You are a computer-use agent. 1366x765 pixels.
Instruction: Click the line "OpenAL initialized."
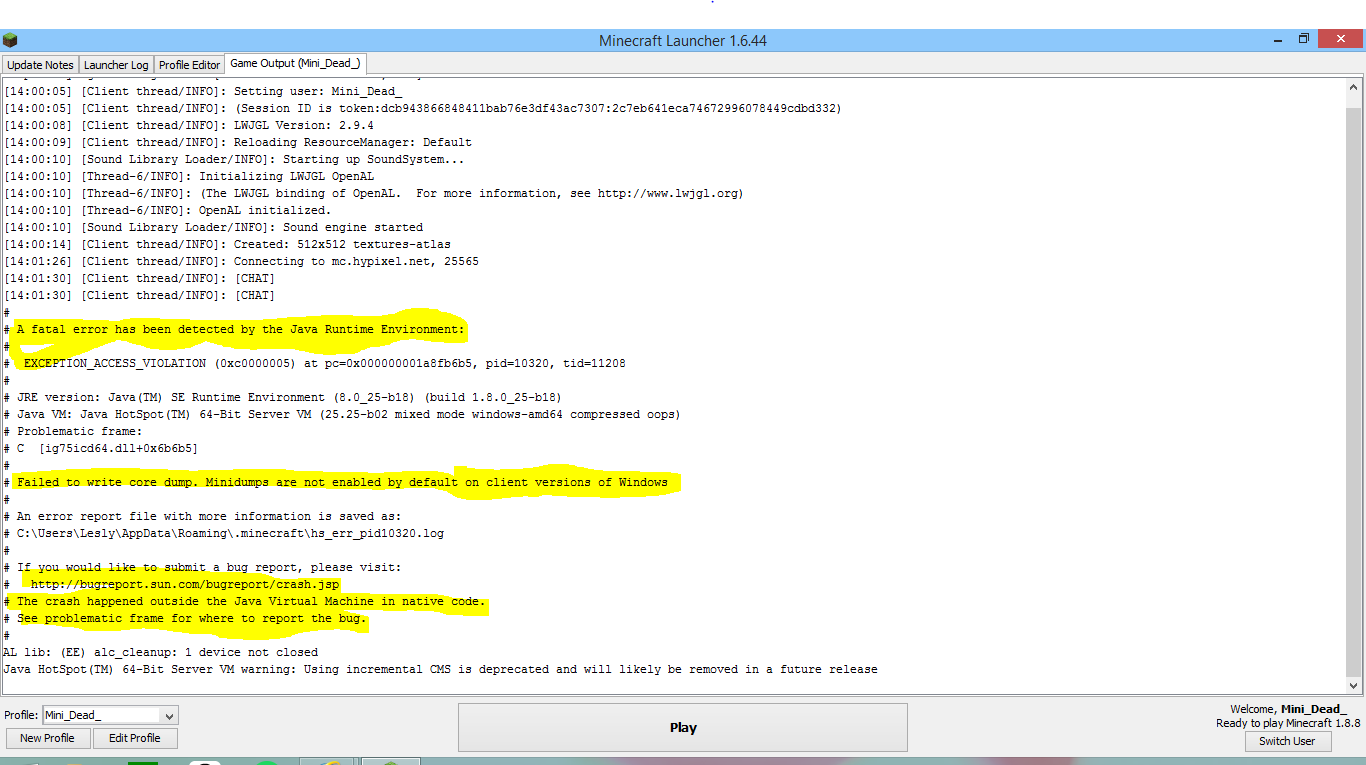(168, 210)
